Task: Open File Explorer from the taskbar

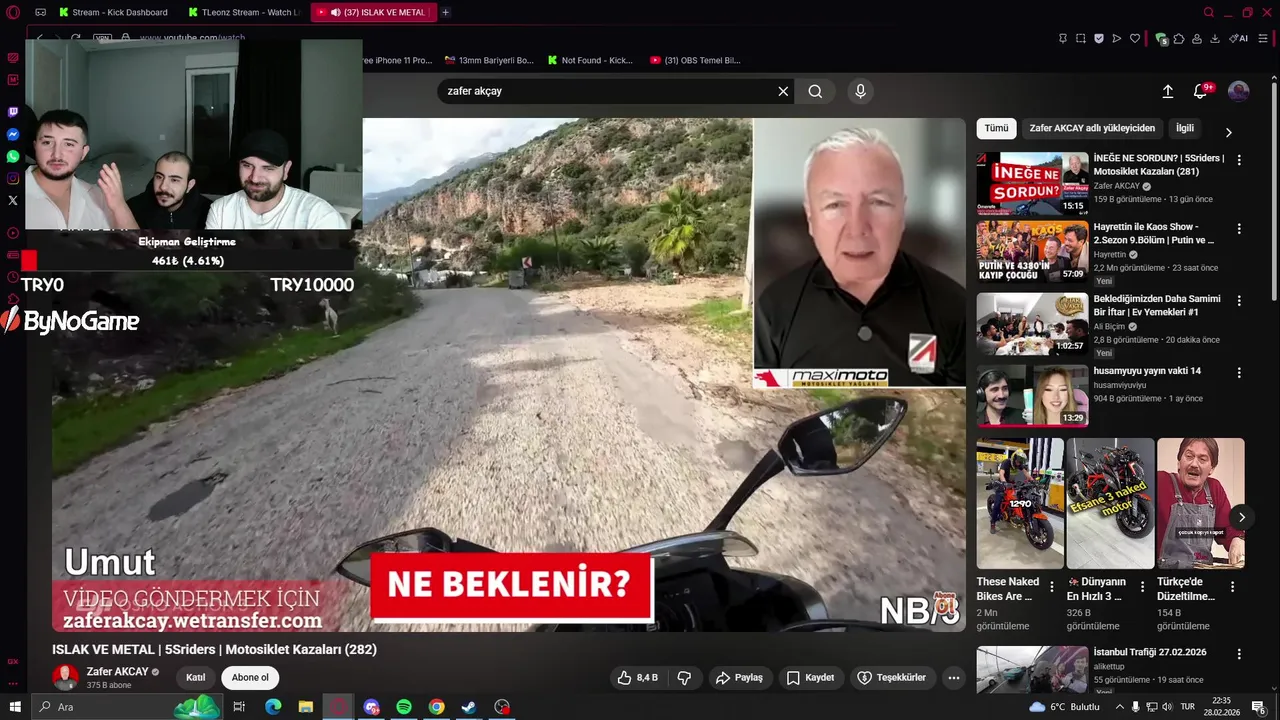Action: click(x=306, y=707)
